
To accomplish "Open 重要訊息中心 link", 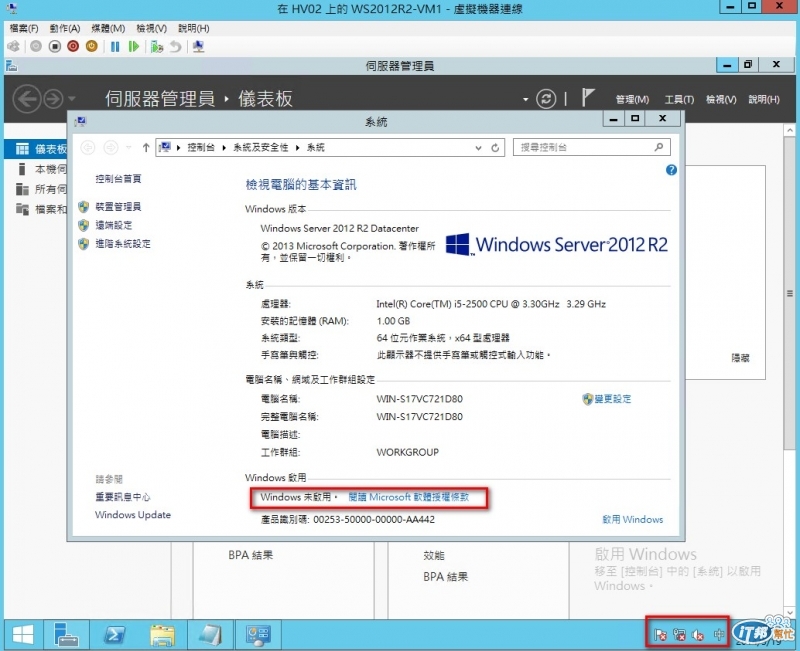I will coord(123,496).
